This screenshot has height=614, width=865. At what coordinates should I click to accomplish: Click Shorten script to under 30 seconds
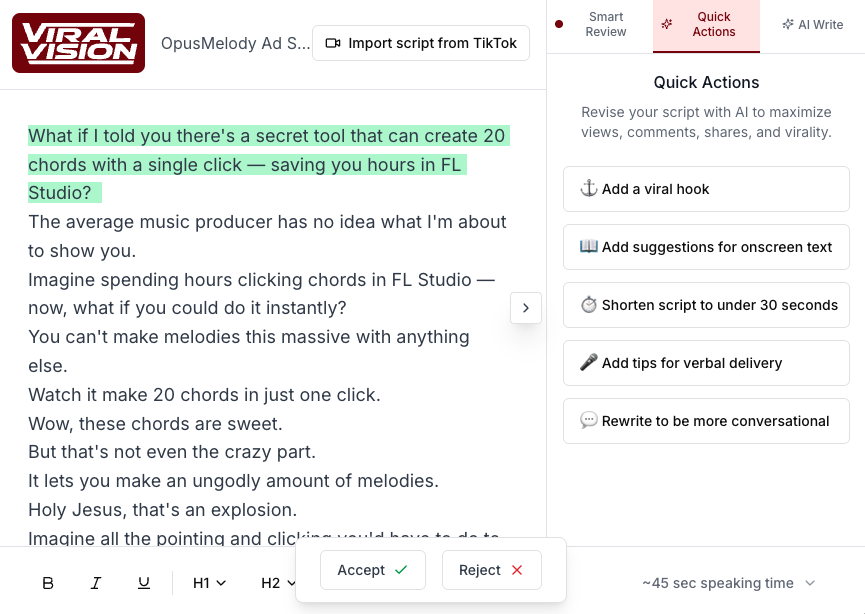point(706,305)
